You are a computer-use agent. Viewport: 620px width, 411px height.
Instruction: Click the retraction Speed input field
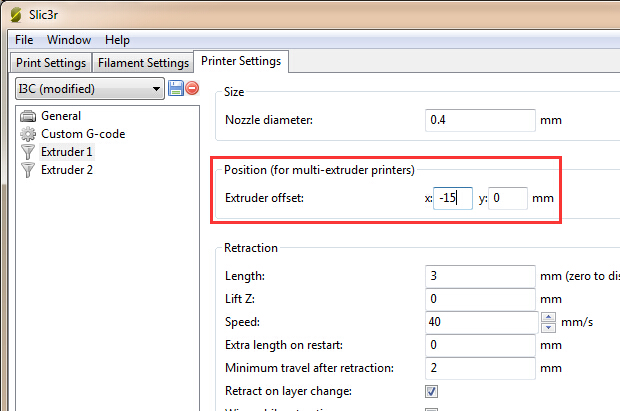(x=482, y=322)
